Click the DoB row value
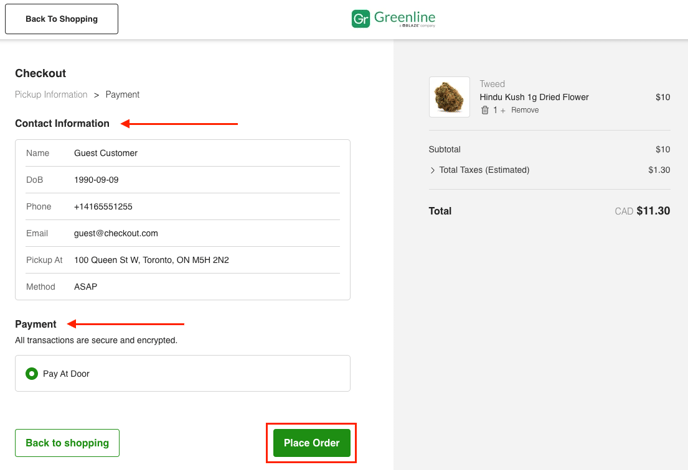This screenshot has height=470, width=688. pos(96,180)
